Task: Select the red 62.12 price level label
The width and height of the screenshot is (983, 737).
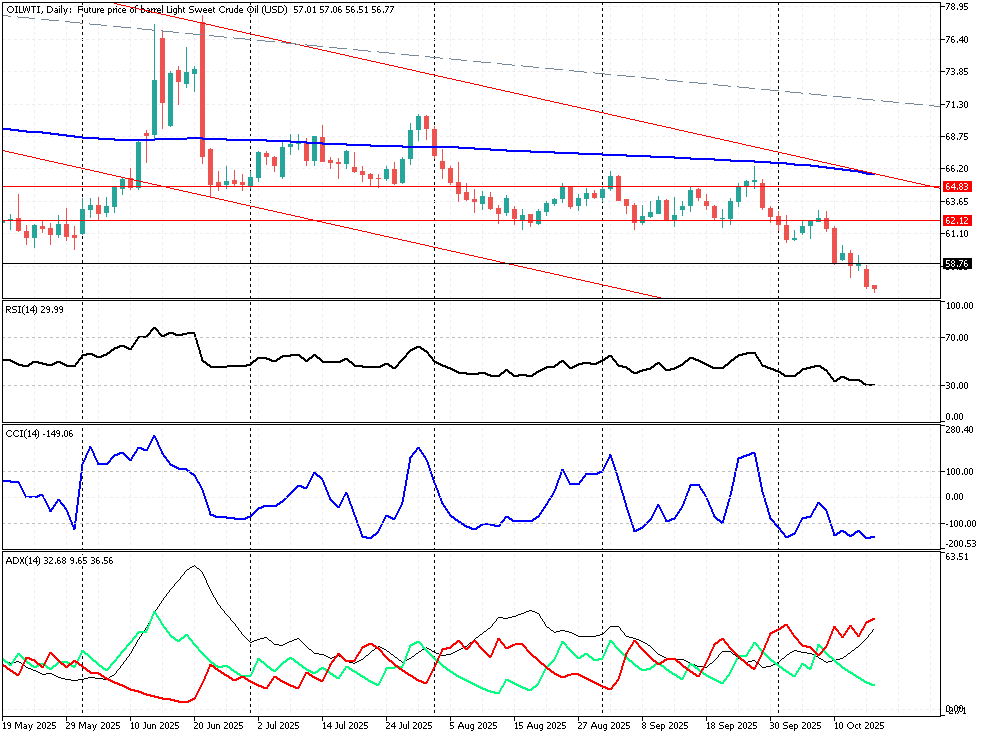Action: point(957,220)
